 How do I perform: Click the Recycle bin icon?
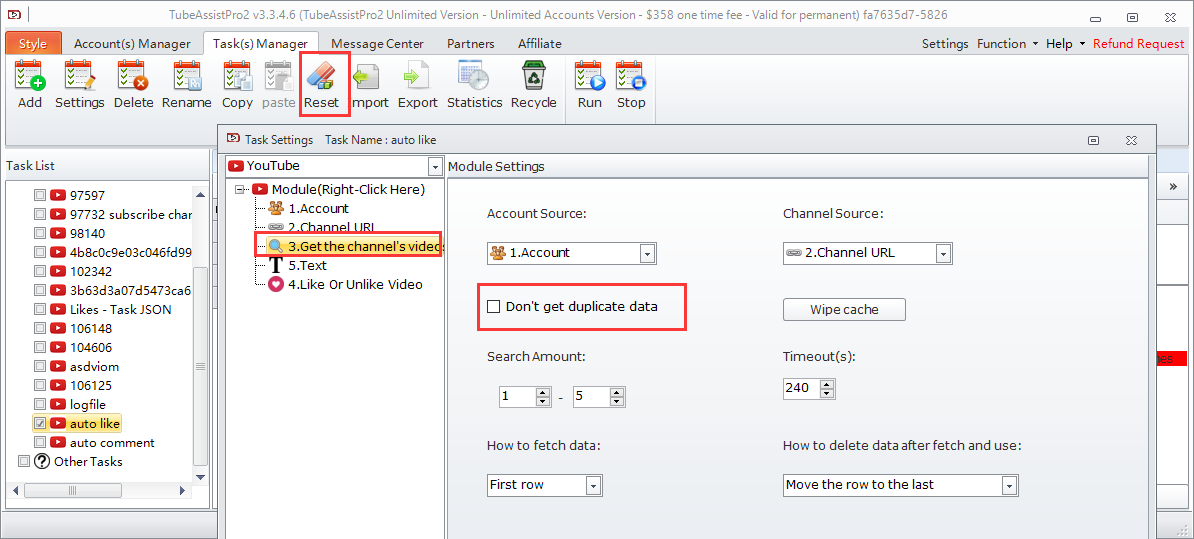533,78
